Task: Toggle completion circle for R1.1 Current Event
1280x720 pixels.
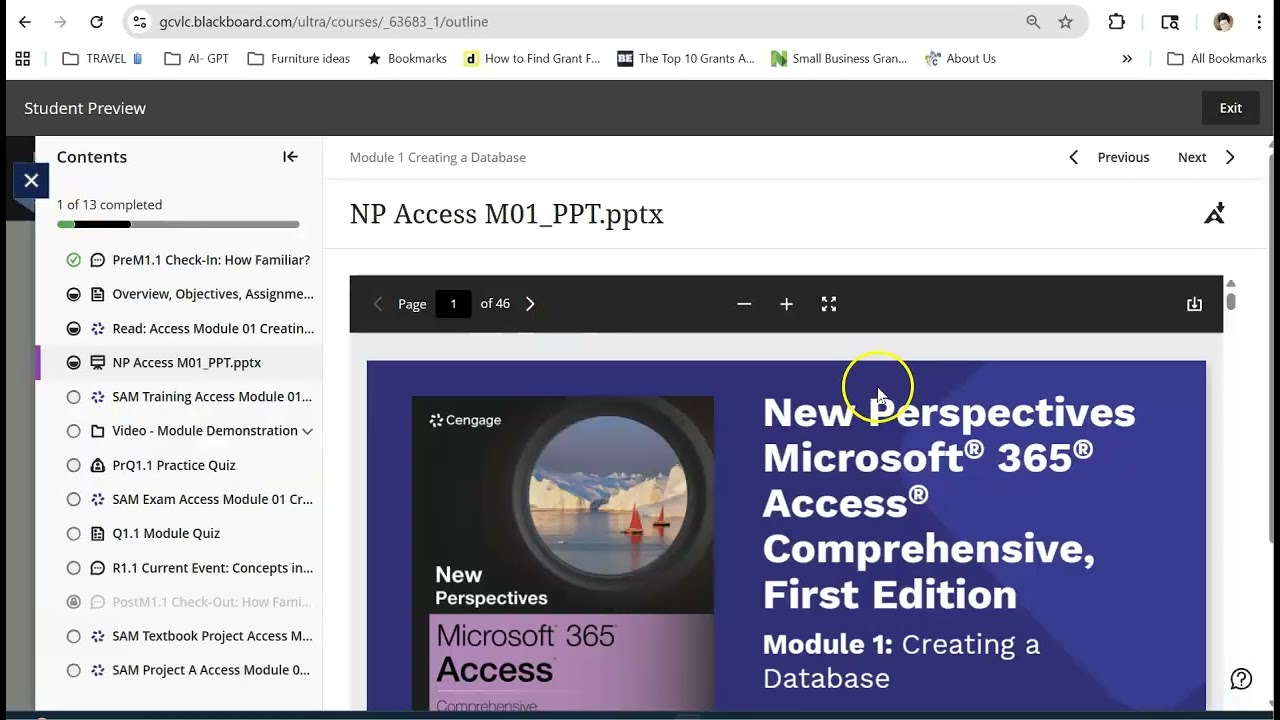Action: 73,568
